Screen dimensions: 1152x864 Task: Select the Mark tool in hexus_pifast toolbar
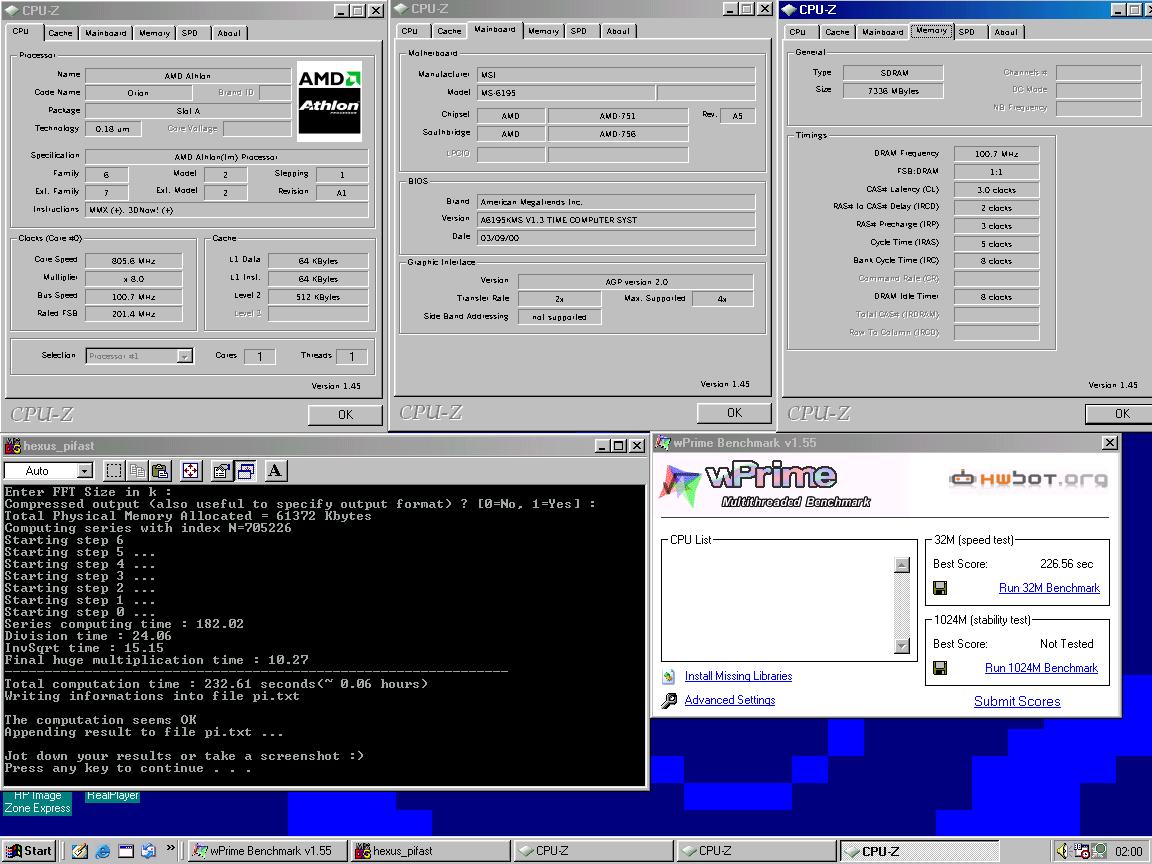(114, 471)
